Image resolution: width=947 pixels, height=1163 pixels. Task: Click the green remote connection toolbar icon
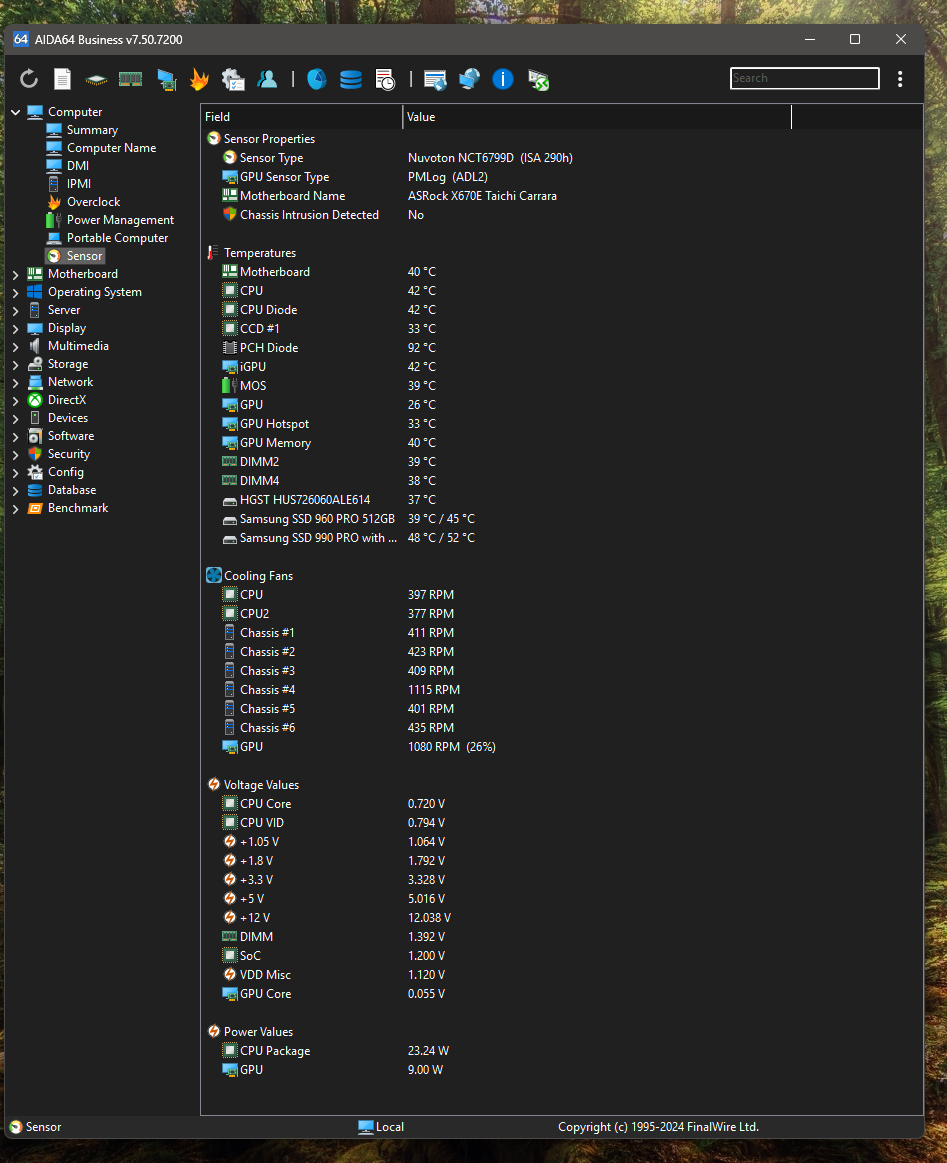pyautogui.click(x=538, y=79)
